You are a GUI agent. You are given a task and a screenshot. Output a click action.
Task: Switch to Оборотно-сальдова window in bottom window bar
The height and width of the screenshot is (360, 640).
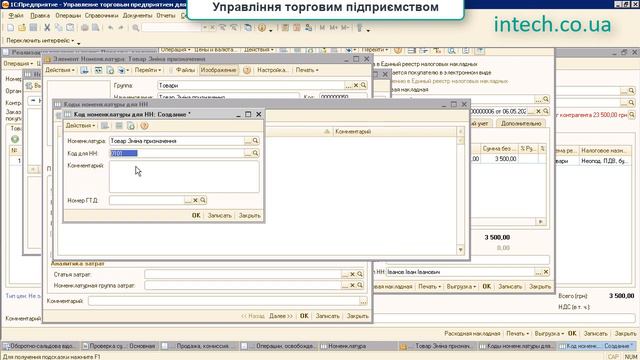click(40, 346)
